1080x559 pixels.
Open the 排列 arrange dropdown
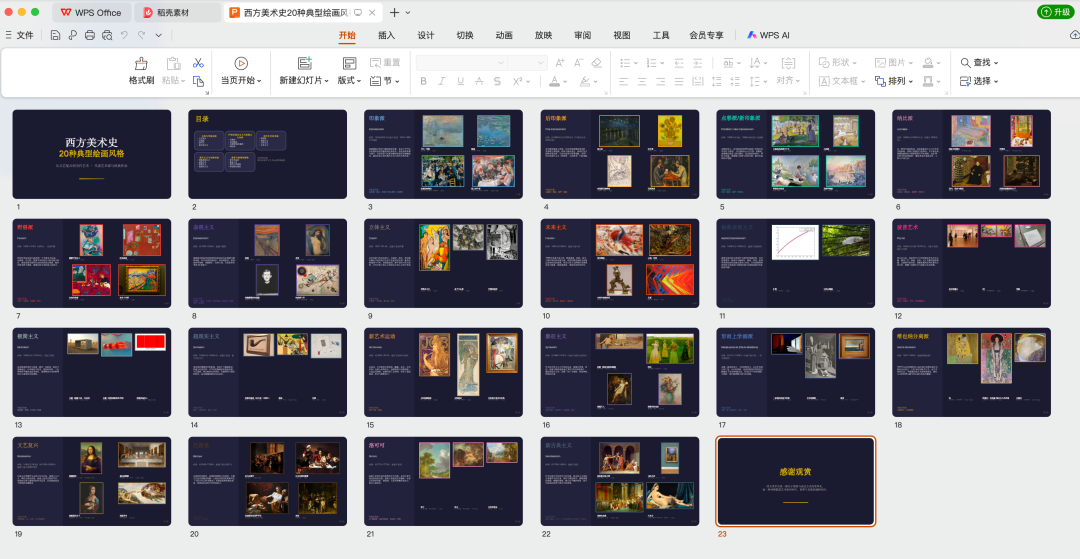pyautogui.click(x=894, y=81)
